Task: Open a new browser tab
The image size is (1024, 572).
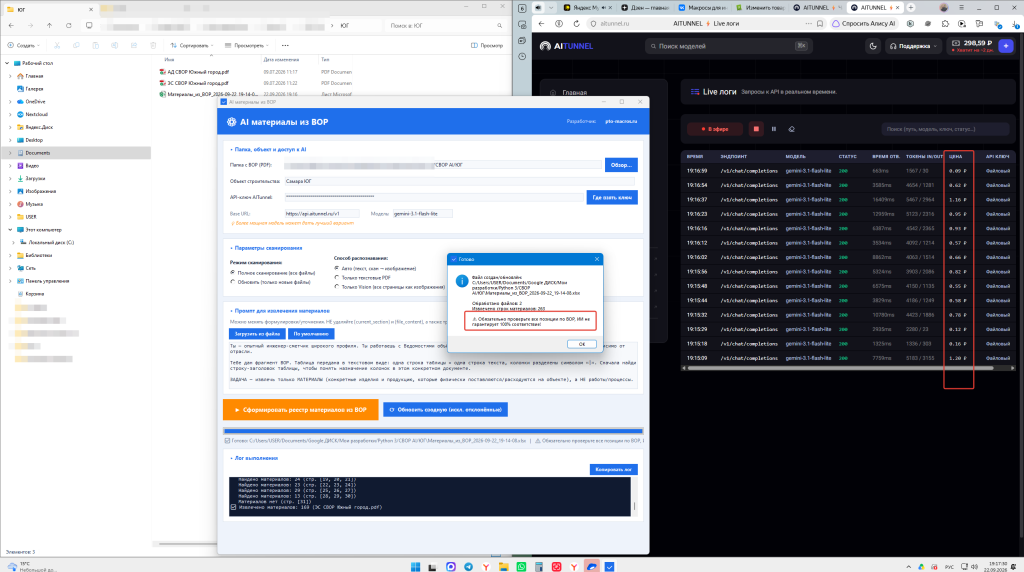Action: tap(911, 8)
